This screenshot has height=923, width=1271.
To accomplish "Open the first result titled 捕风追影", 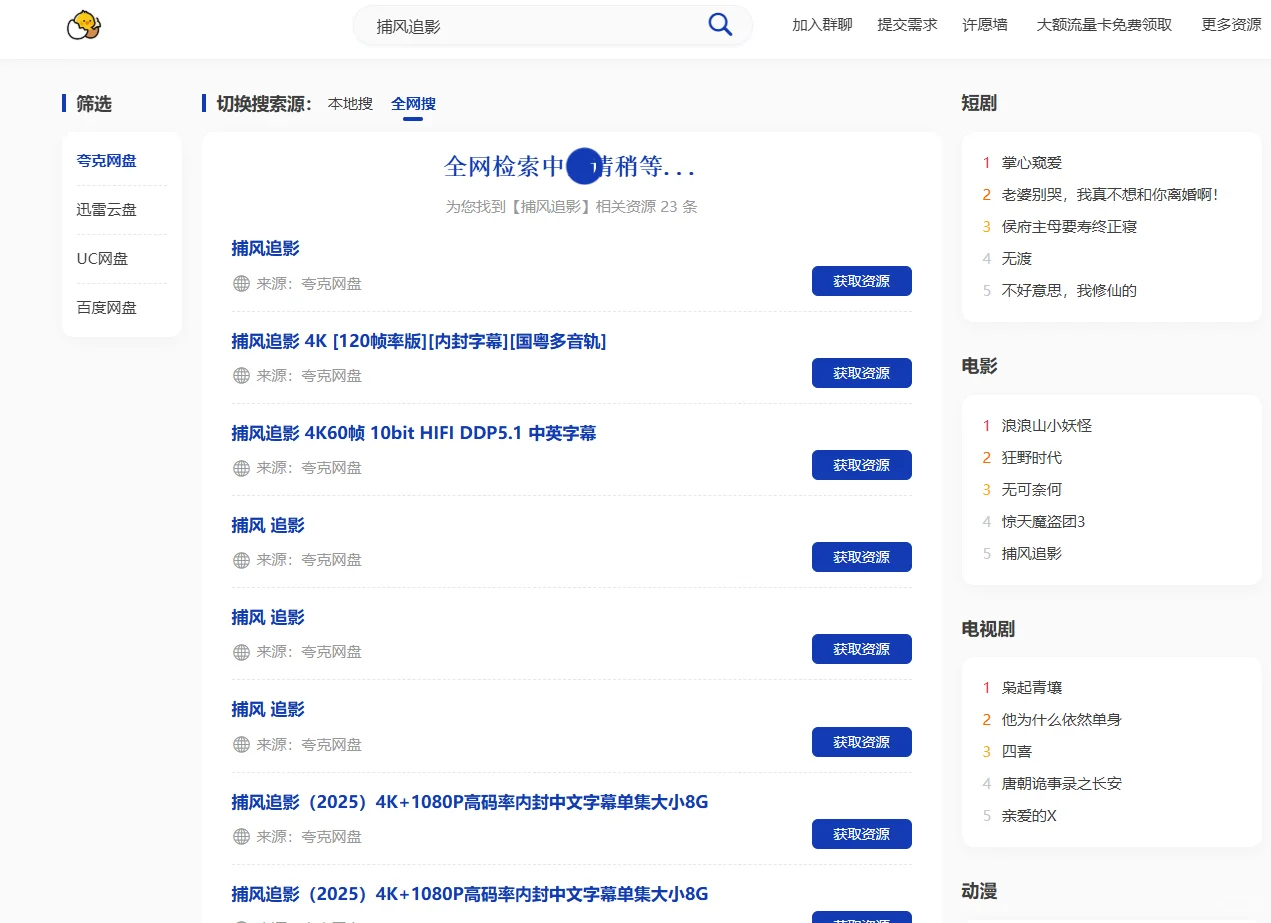I will coord(265,248).
